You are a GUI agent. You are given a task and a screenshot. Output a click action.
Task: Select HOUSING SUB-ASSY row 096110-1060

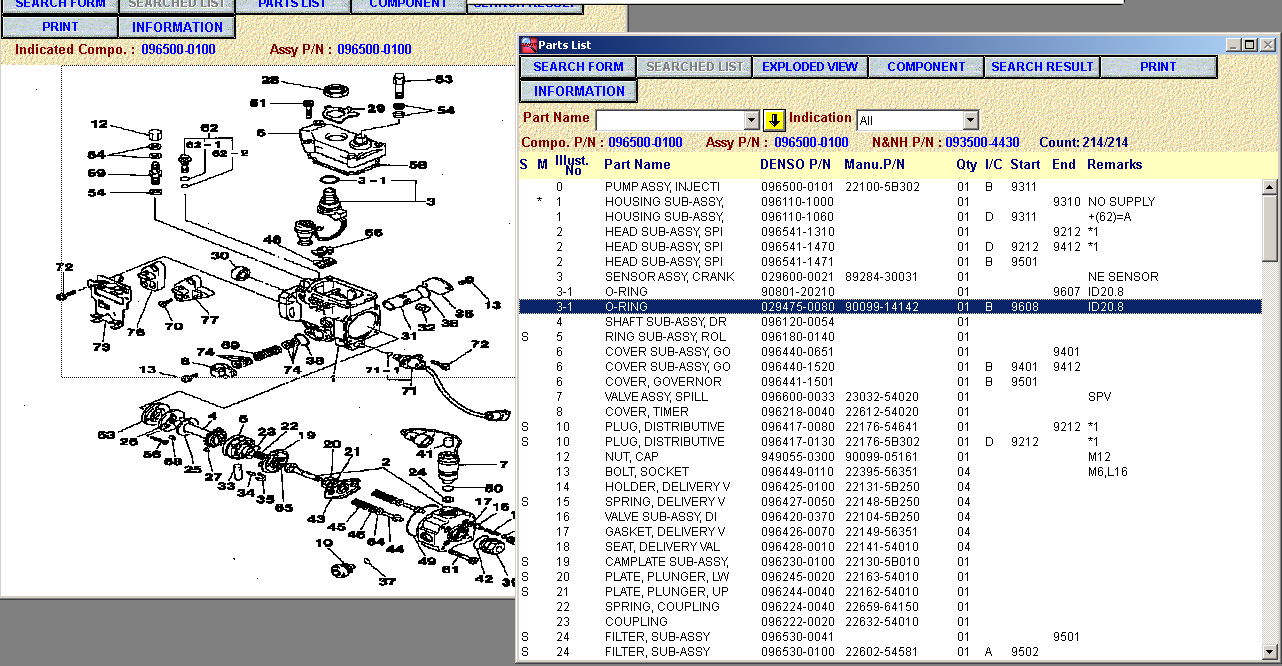pyautogui.click(x=890, y=217)
